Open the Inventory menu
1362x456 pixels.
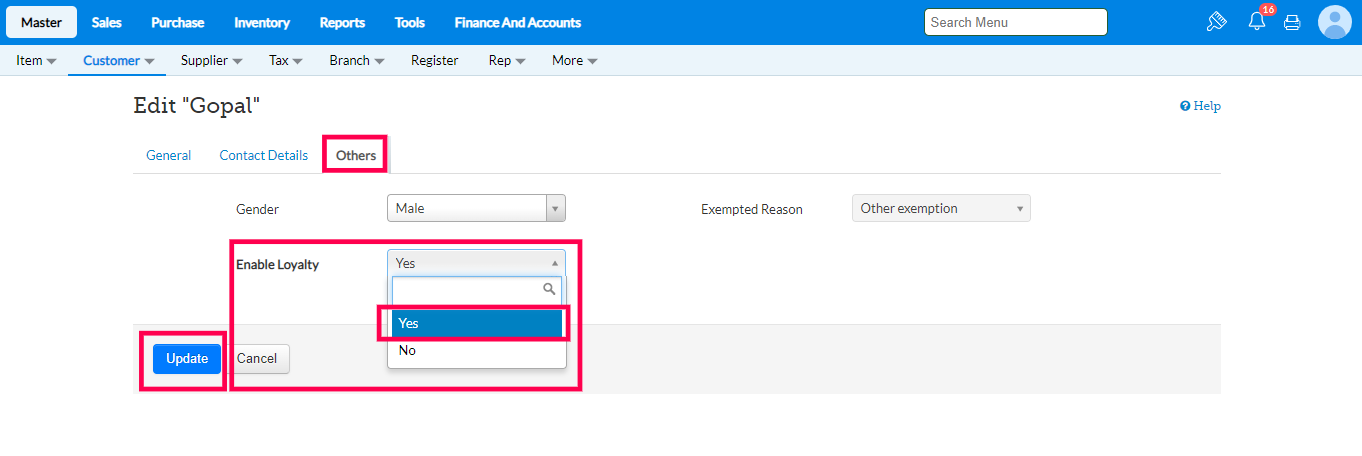pos(262,22)
